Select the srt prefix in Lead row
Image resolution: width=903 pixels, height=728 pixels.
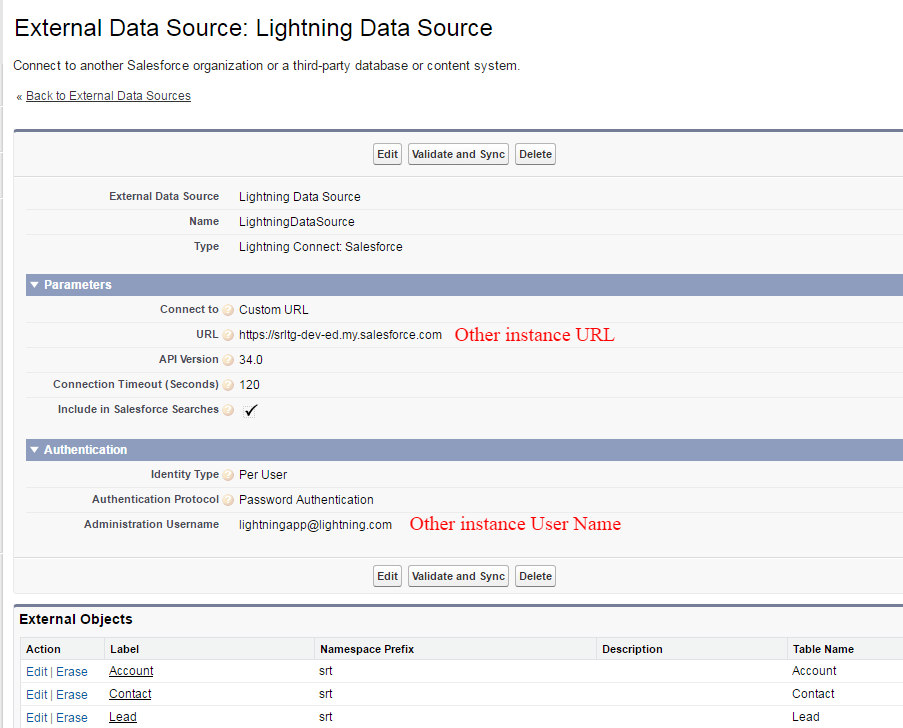(325, 717)
